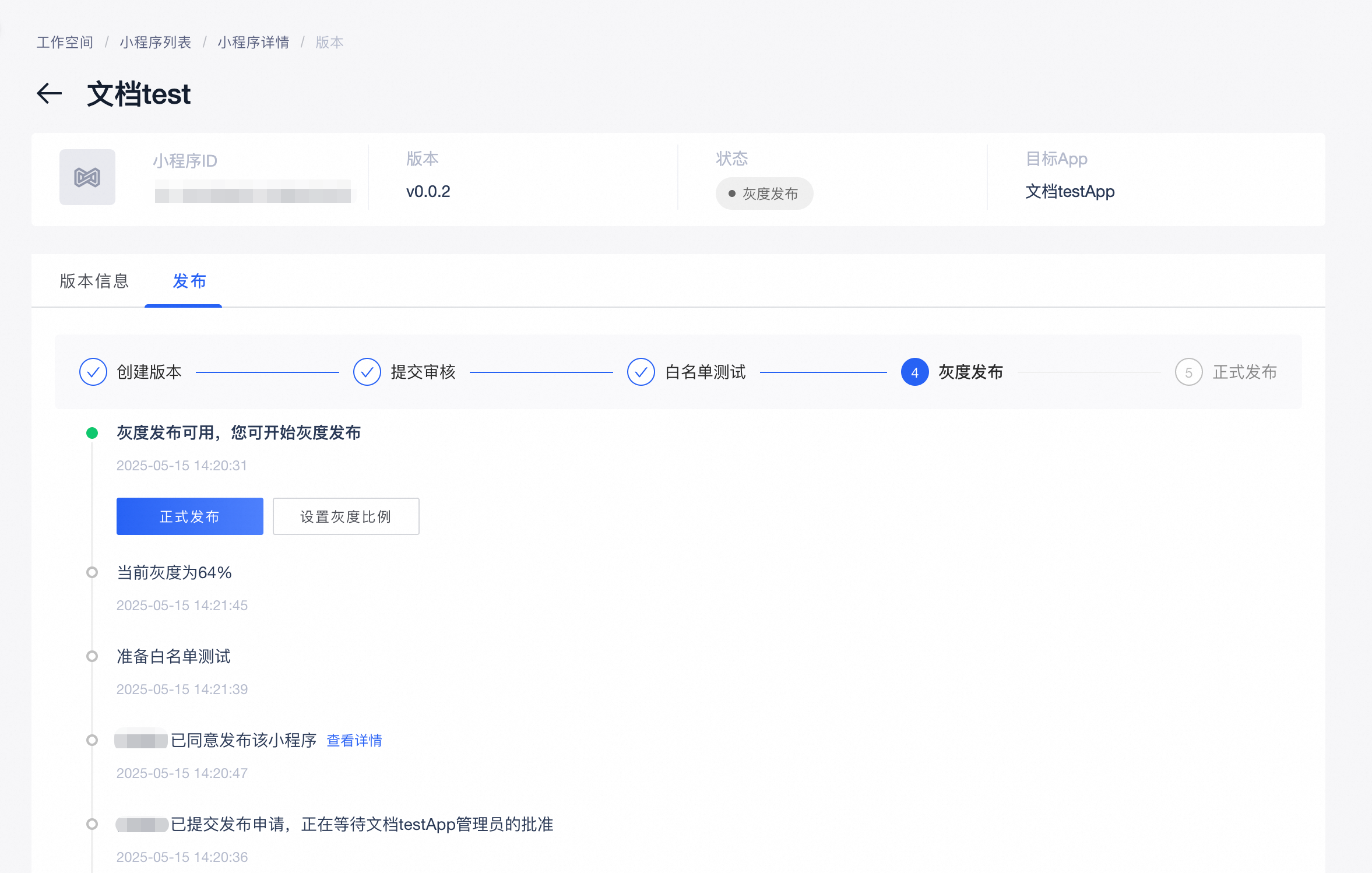The width and height of the screenshot is (1372, 873).
Task: Click the step 5 正式发布 circle
Action: pos(1189,372)
